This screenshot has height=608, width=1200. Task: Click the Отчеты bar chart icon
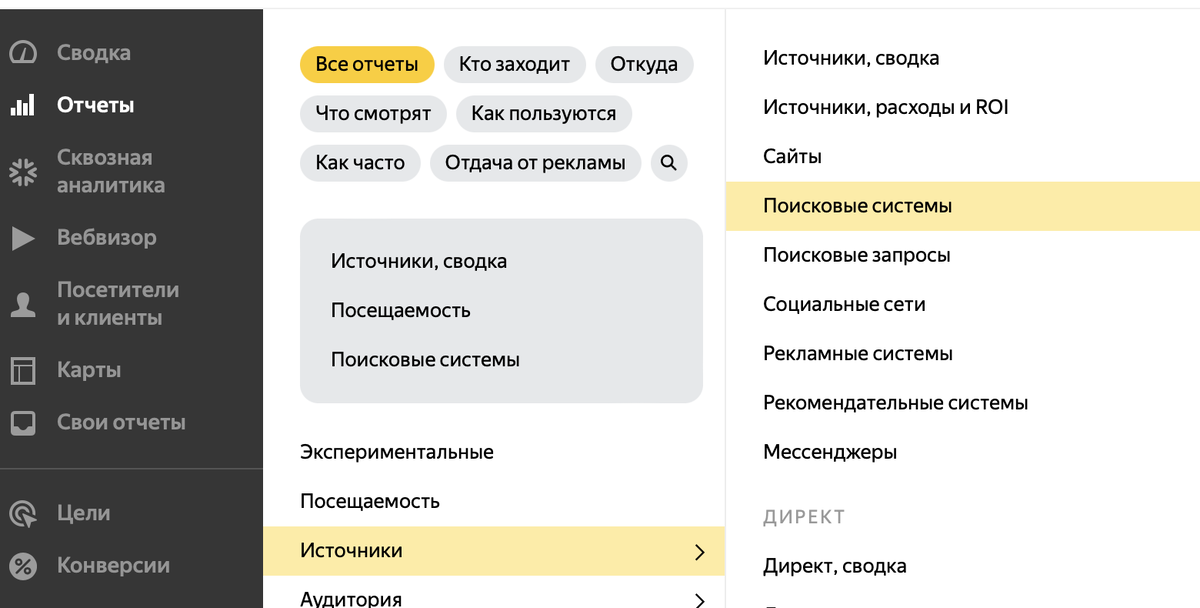coord(22,105)
